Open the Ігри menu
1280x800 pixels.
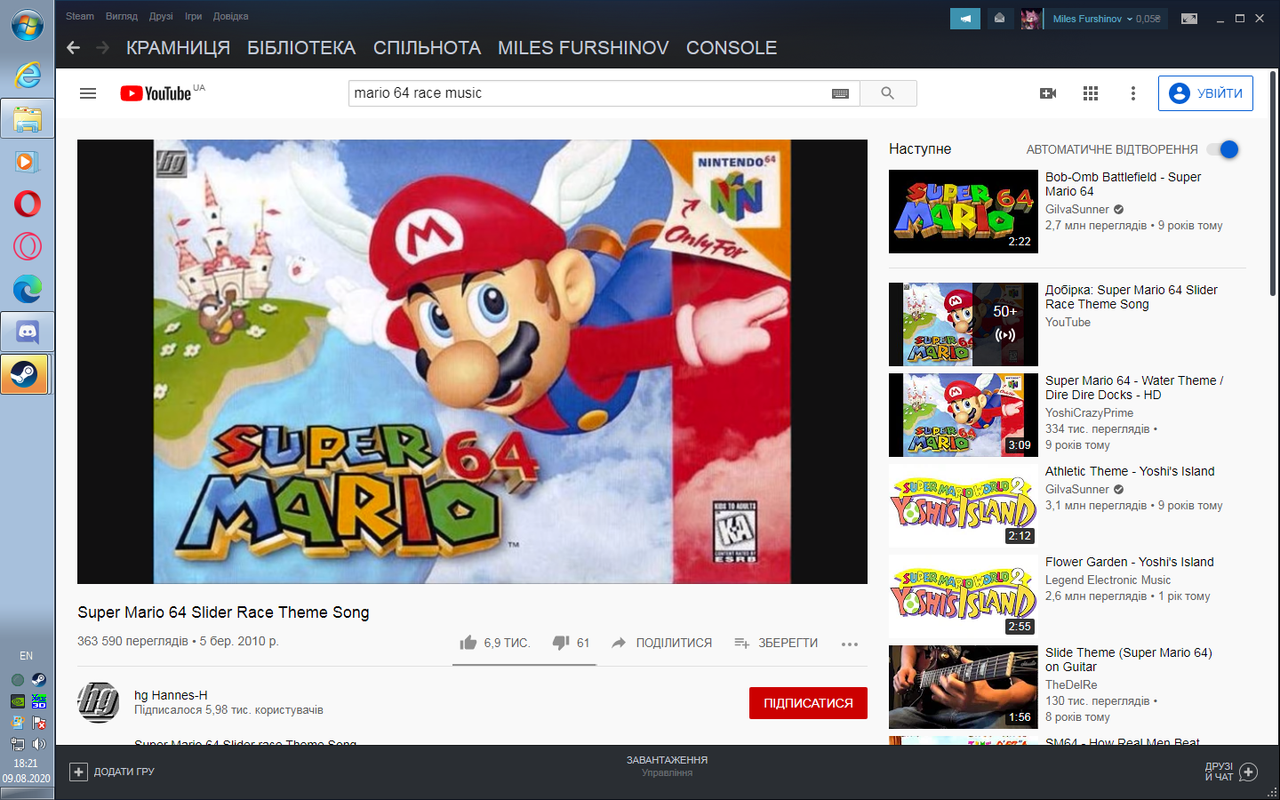point(194,16)
